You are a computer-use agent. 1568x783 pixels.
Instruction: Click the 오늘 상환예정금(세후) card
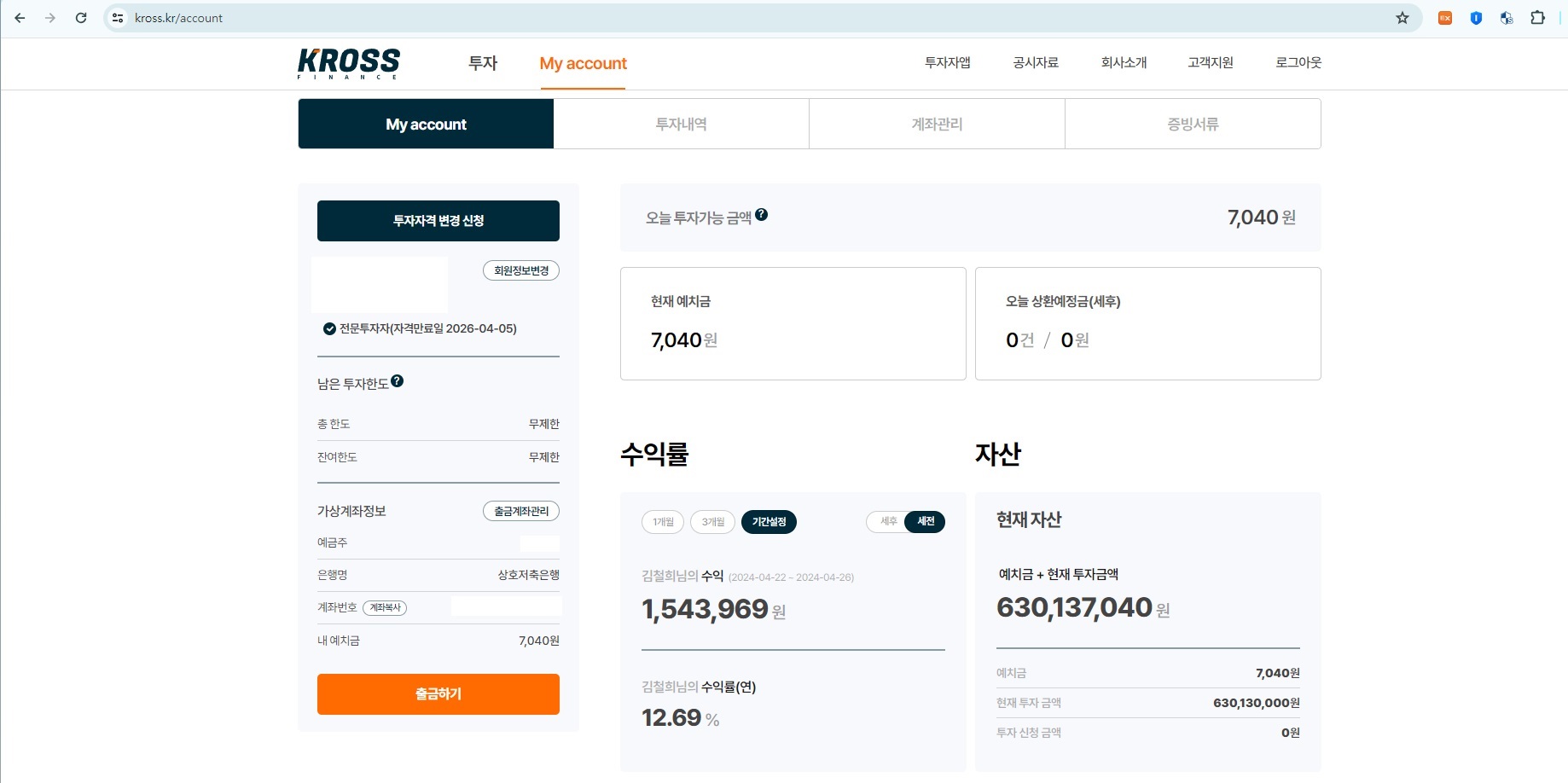click(x=1148, y=323)
